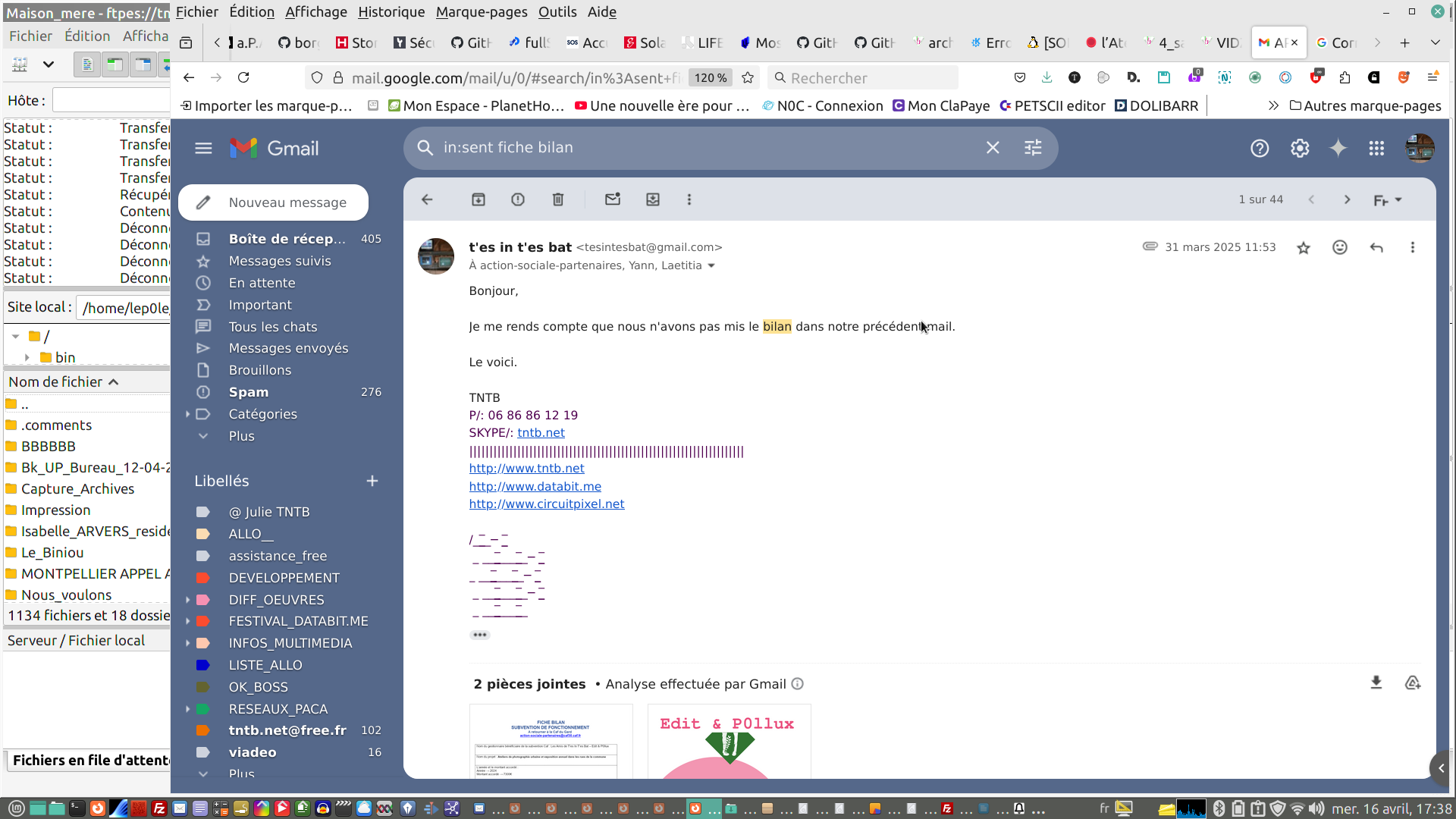Report this email as spam
The height and width of the screenshot is (819, 1456).
(x=518, y=199)
